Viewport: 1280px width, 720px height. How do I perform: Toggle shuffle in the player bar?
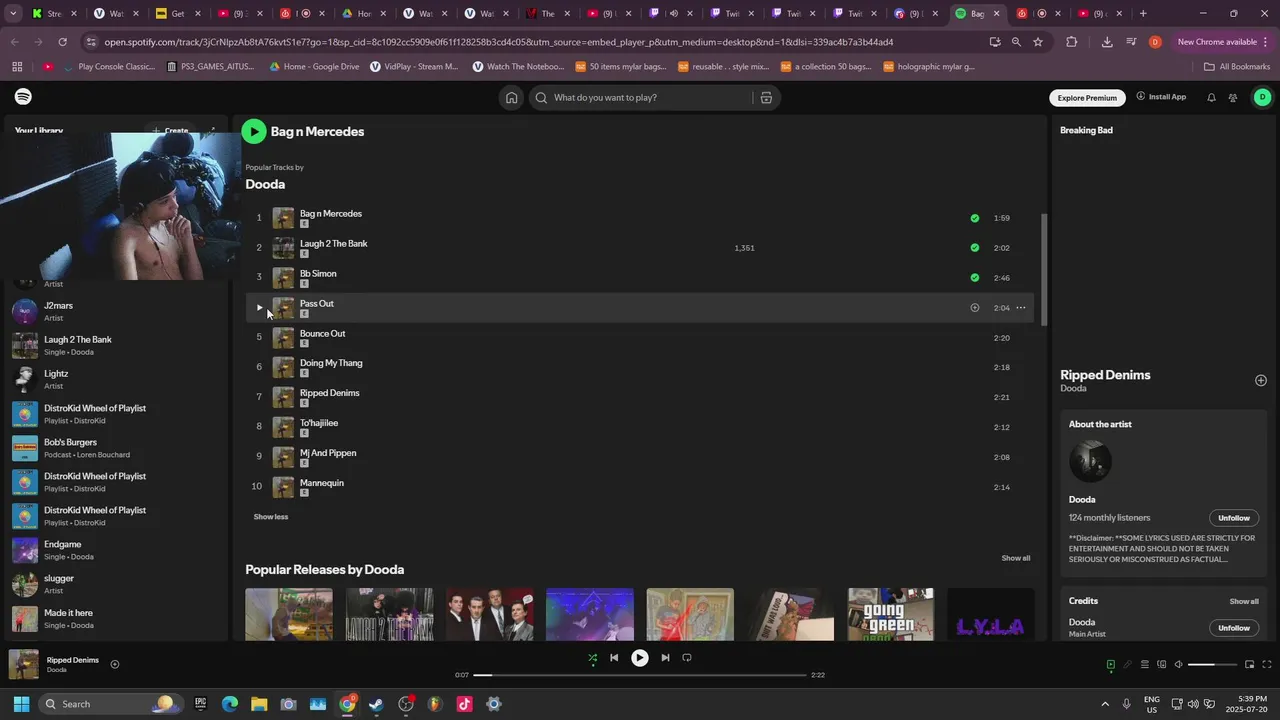click(592, 658)
